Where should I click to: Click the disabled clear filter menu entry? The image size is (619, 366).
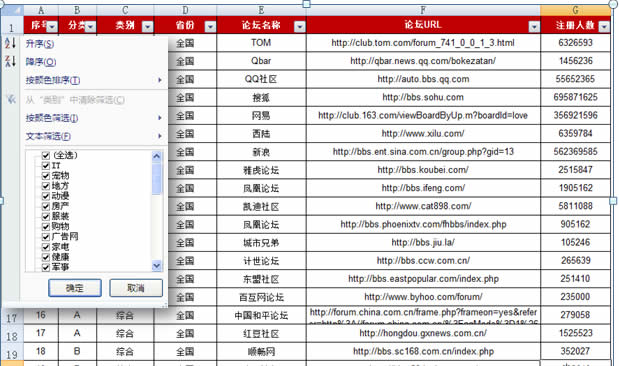point(75,100)
